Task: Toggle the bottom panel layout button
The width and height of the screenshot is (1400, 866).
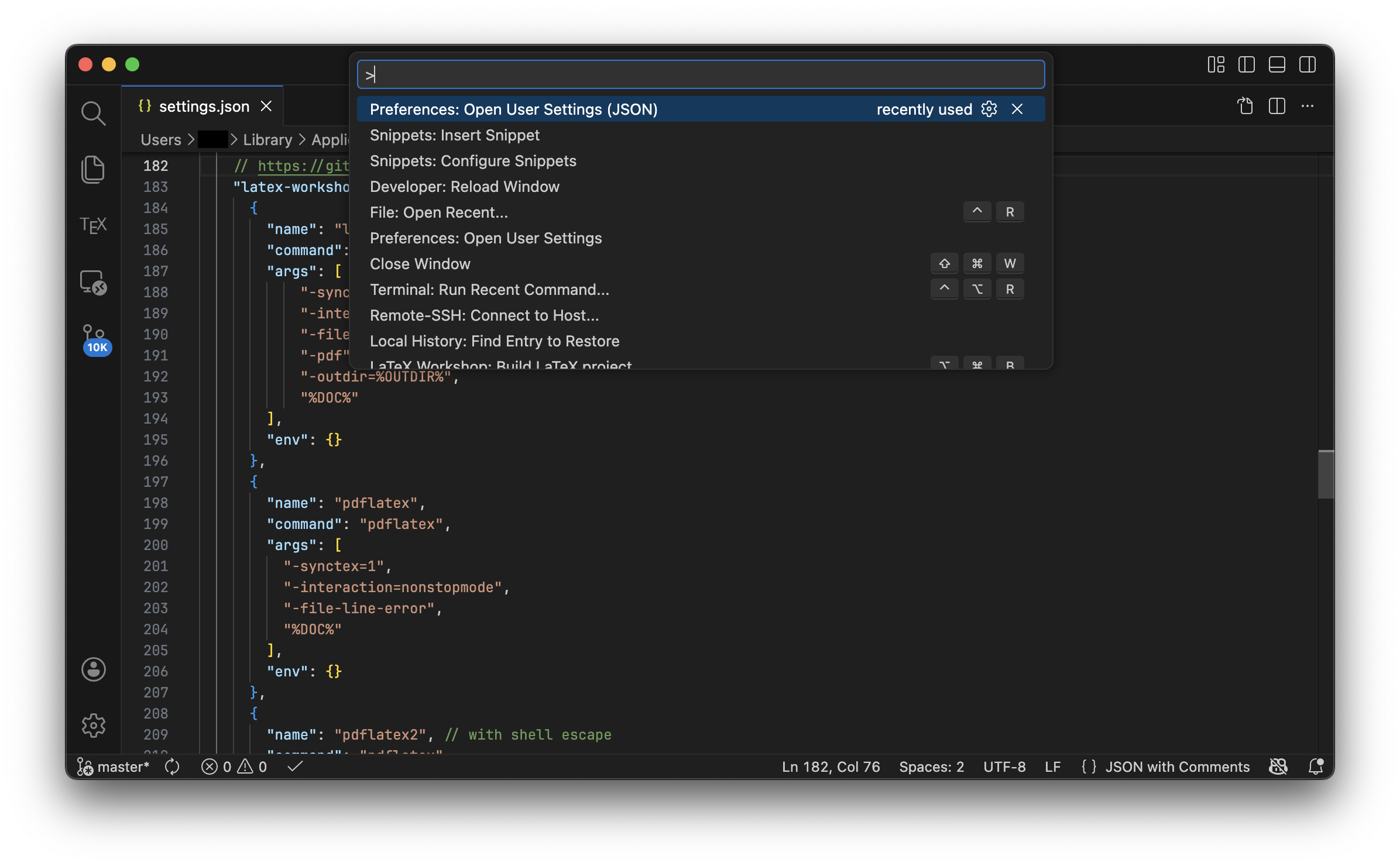Action: (x=1277, y=64)
